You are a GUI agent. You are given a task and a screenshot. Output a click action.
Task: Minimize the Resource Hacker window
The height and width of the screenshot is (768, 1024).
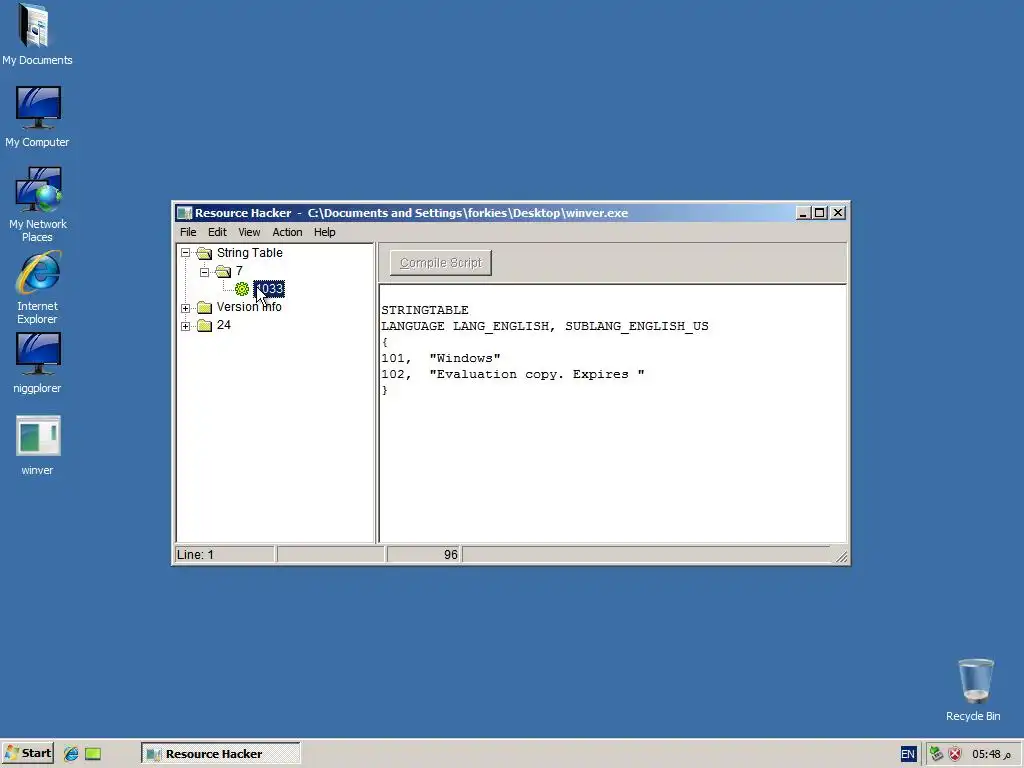click(x=803, y=213)
